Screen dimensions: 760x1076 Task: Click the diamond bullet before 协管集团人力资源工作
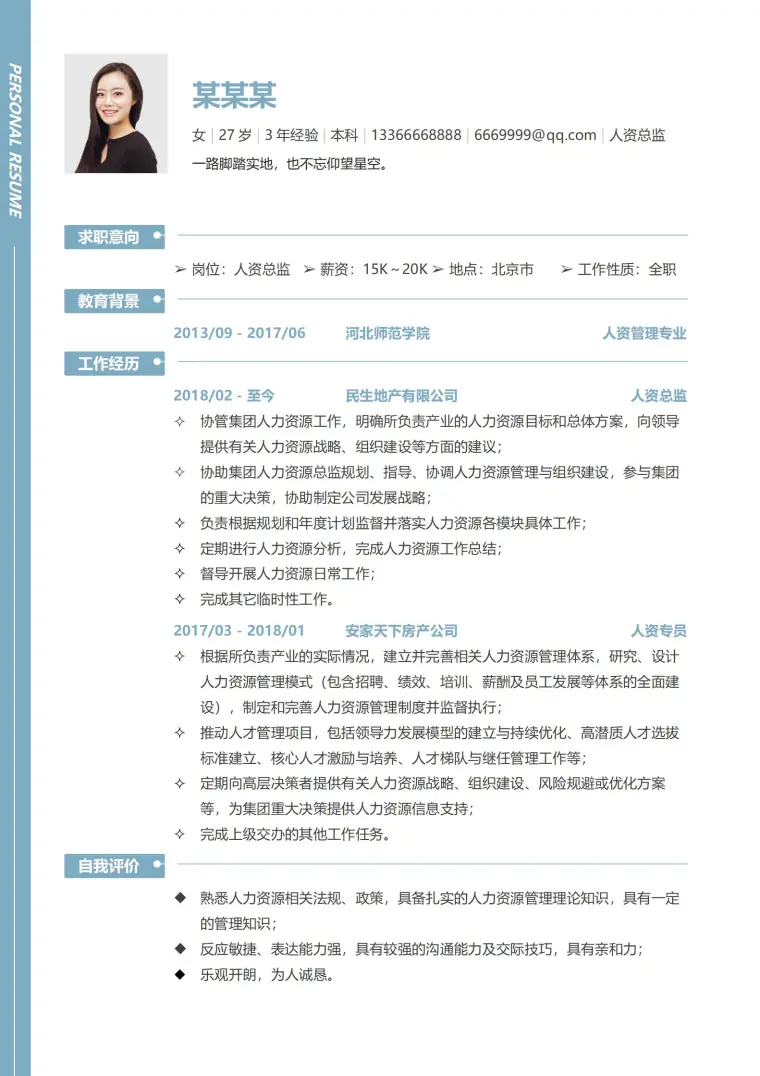click(180, 421)
